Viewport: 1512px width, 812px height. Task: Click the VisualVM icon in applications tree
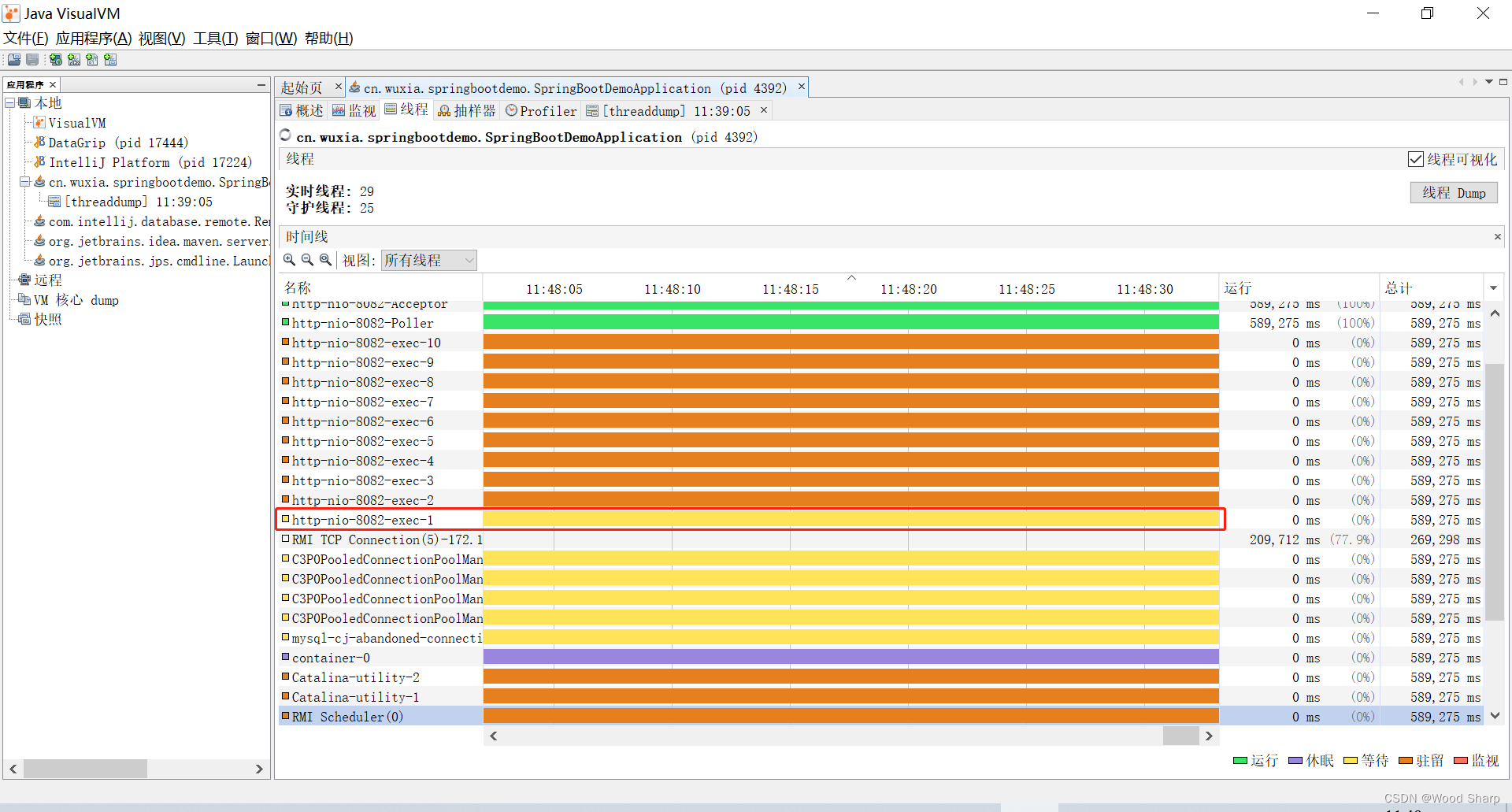(39, 123)
